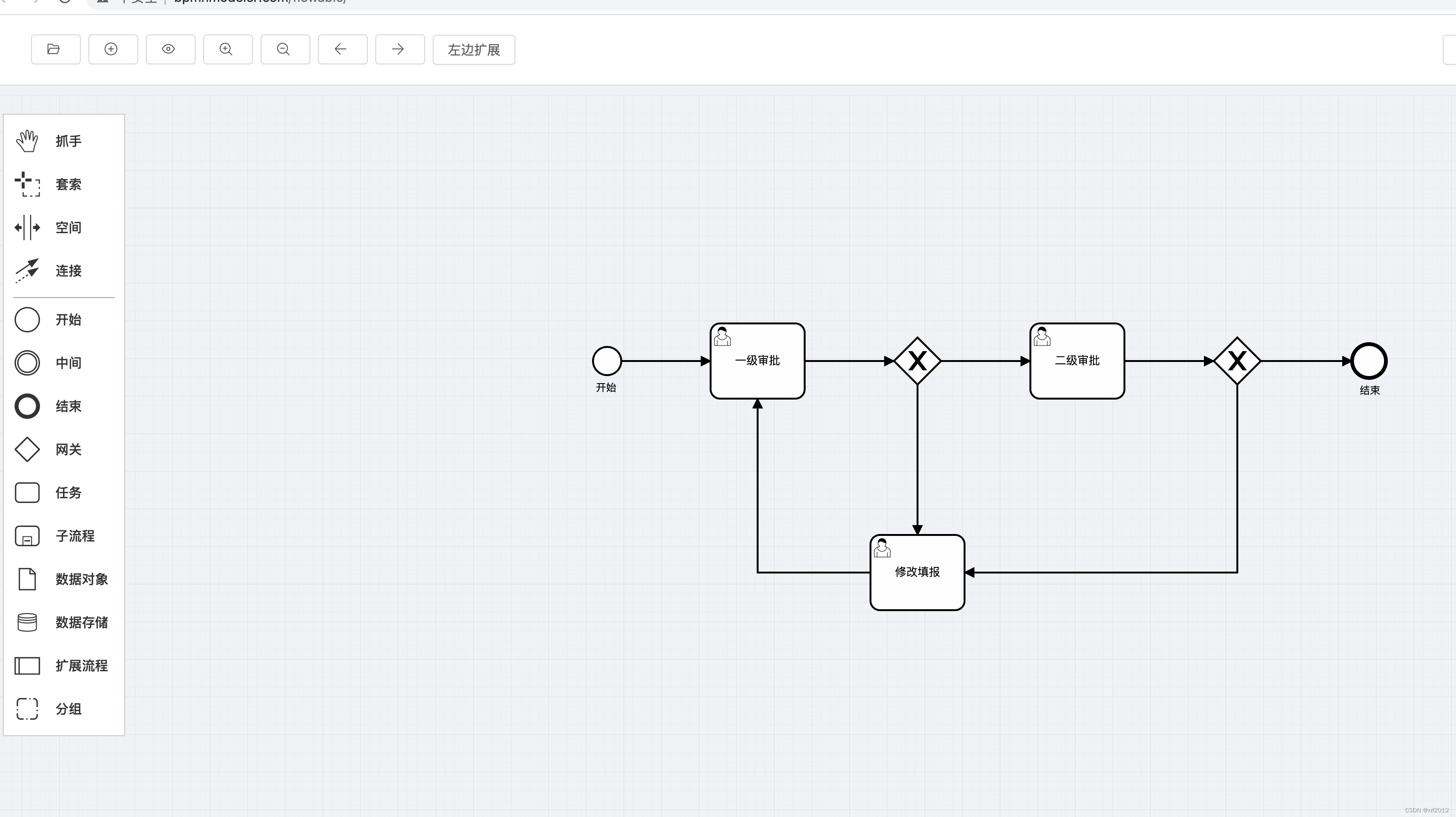
Task: Click the user icon in 一级审批 task
Action: (722, 336)
